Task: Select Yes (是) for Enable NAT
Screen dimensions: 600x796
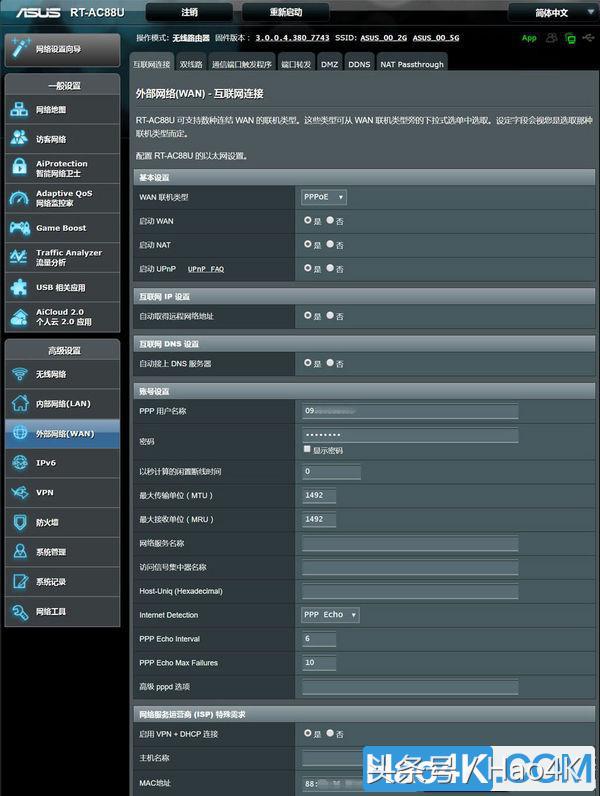Action: pos(308,244)
